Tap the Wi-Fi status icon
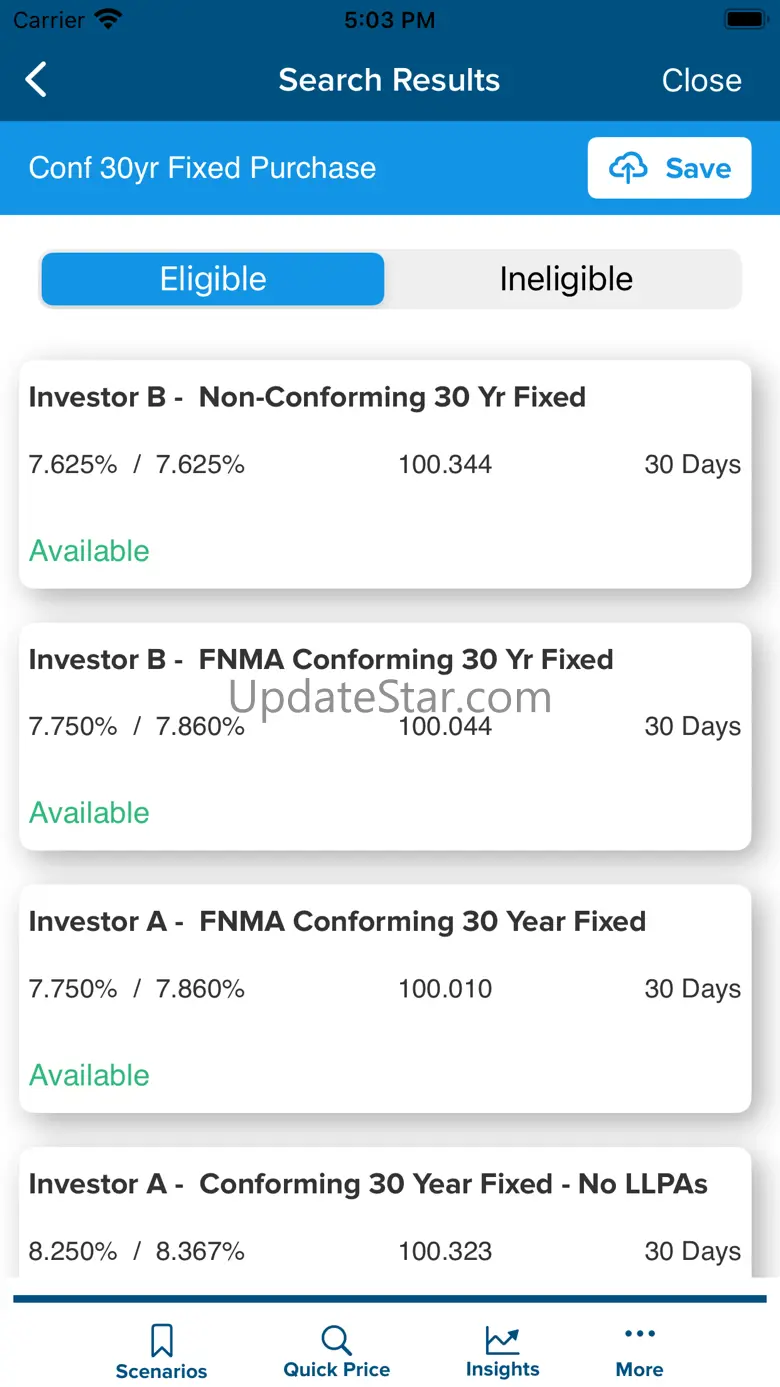Image resolution: width=780 pixels, height=1387 pixels. coord(107,20)
